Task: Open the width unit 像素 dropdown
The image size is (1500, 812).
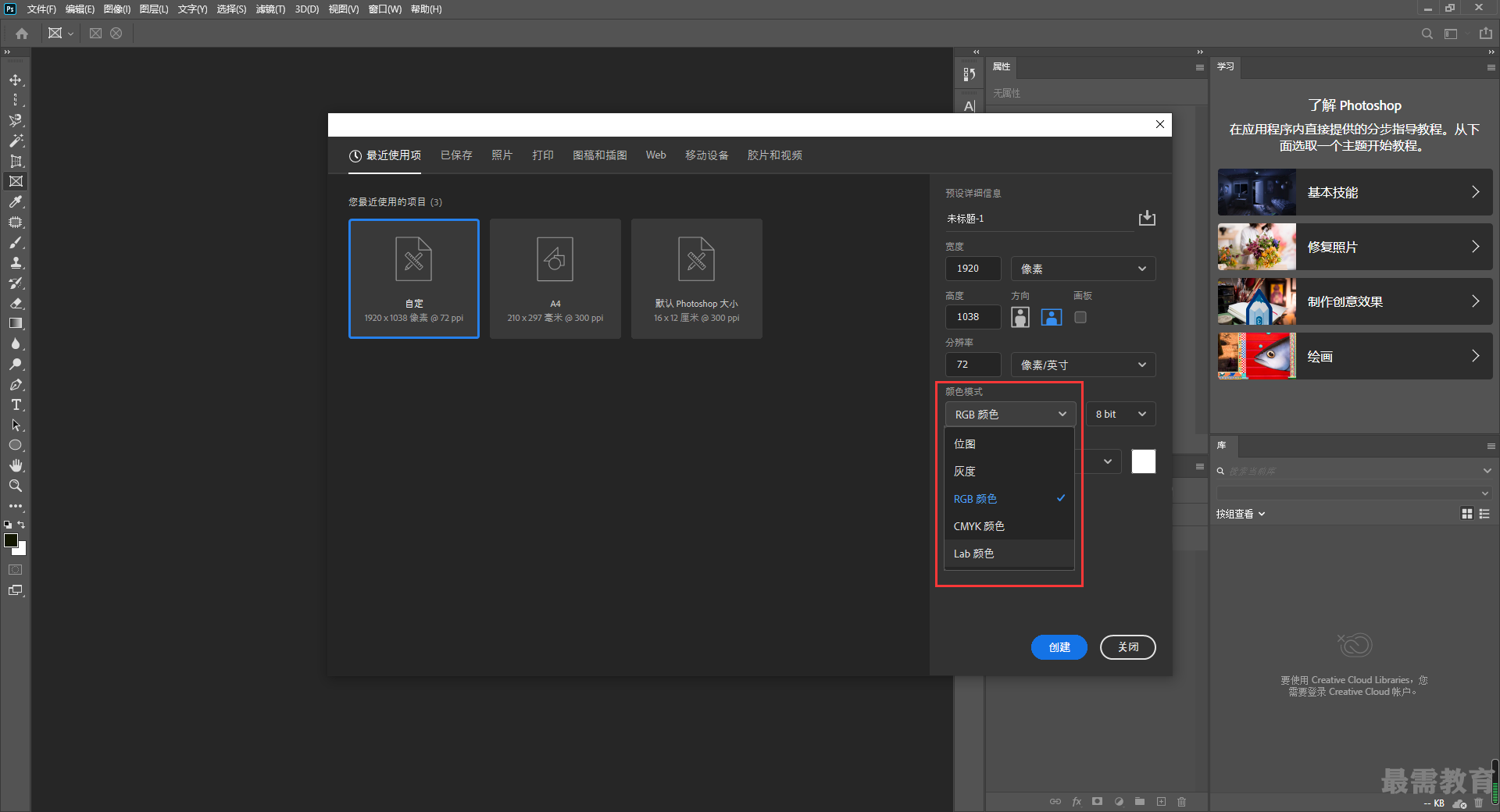Action: [1083, 269]
